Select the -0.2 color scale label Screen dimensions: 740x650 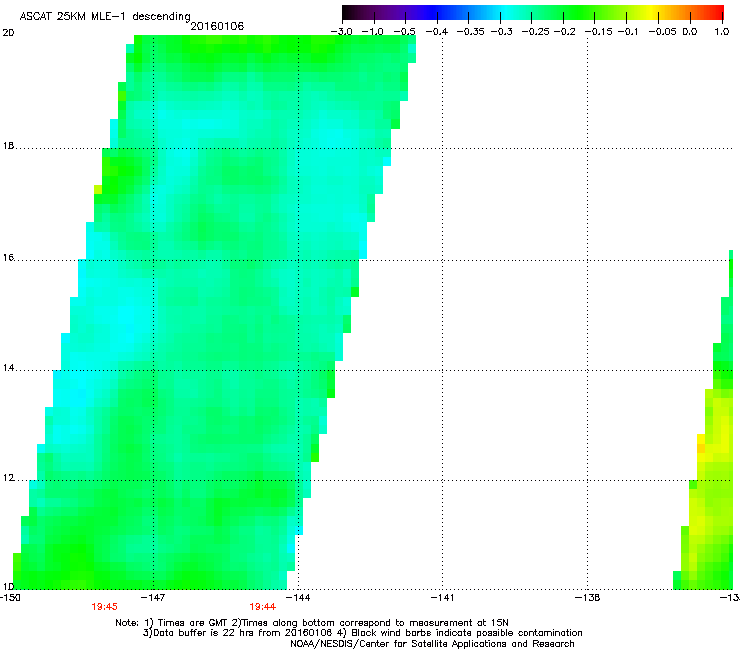coord(564,32)
